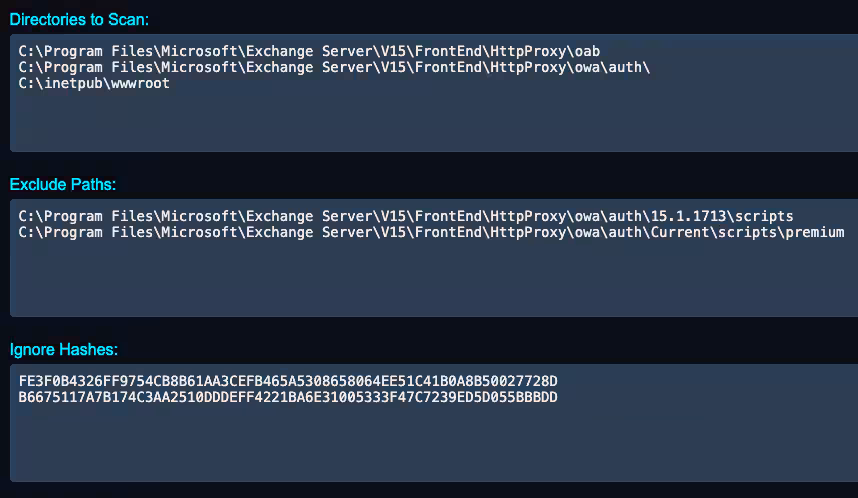Click the hash starting with FE3F0B43
858x498 pixels.
287,380
